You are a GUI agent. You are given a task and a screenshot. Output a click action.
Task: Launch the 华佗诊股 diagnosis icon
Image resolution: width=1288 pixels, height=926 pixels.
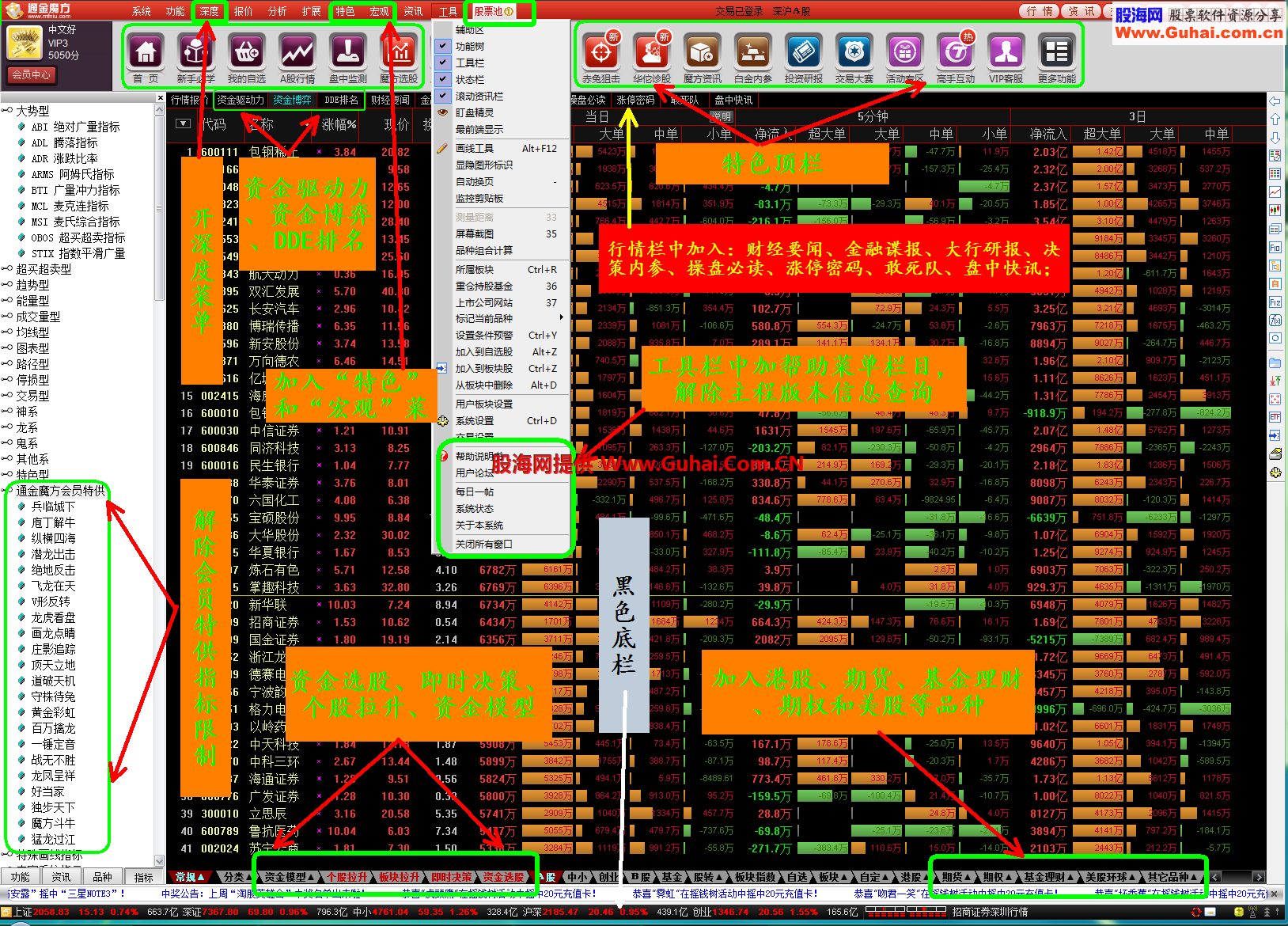click(652, 53)
